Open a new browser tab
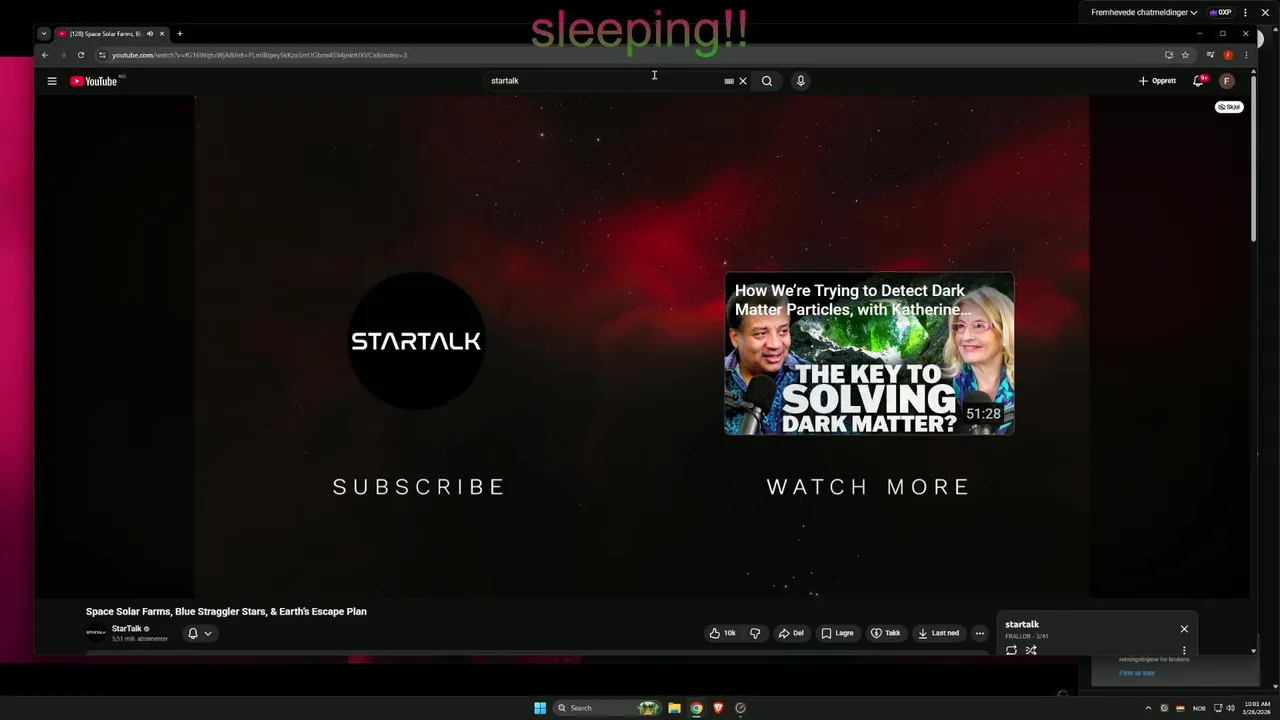Viewport: 1280px width, 720px height. (x=180, y=34)
